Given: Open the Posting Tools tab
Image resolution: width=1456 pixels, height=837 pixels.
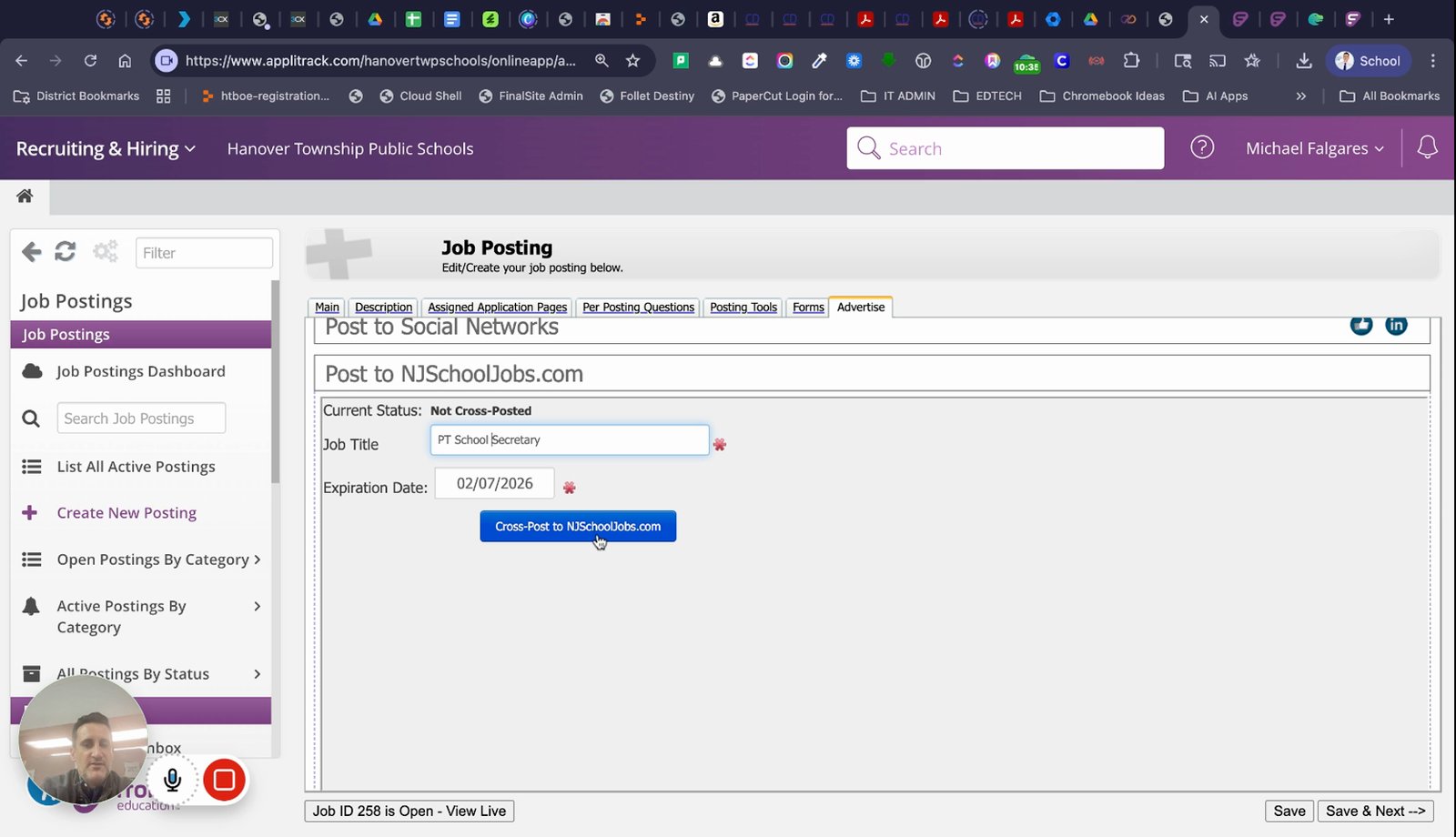Looking at the screenshot, I should [743, 308].
